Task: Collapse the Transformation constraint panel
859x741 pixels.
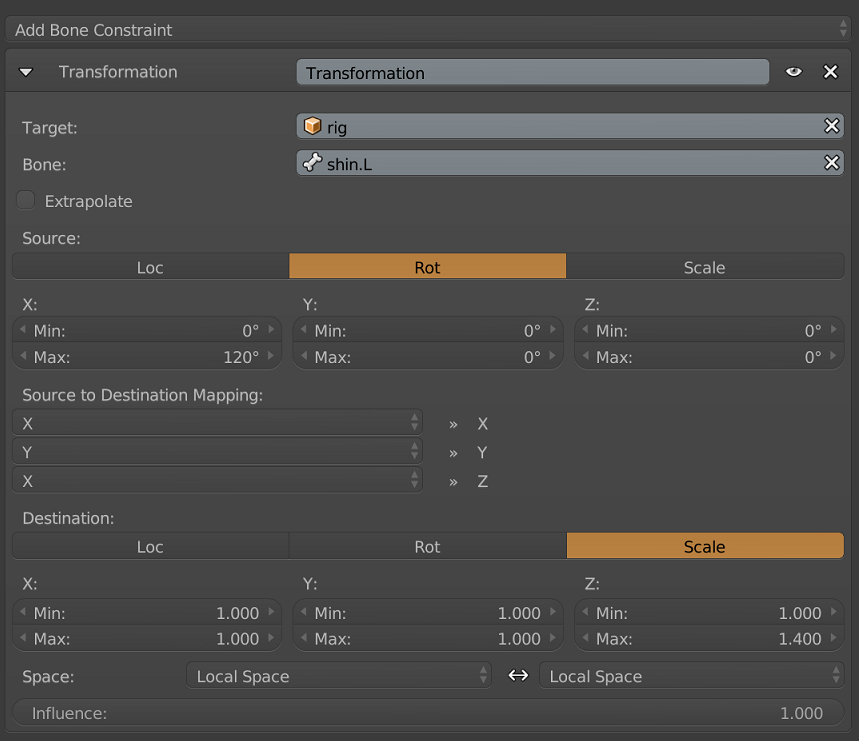Action: (x=26, y=72)
